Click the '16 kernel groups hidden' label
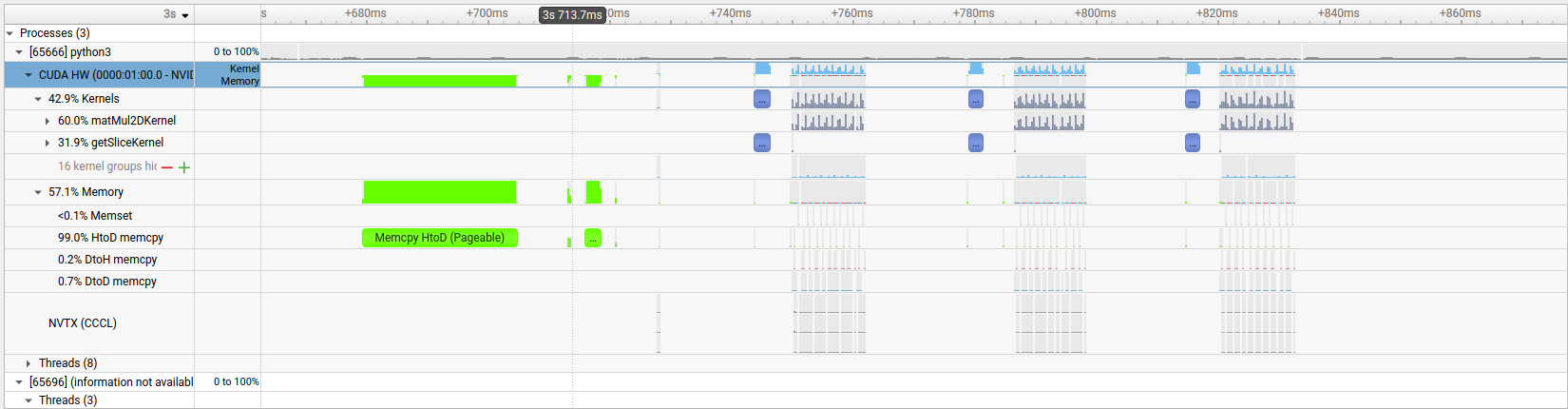 point(107,166)
